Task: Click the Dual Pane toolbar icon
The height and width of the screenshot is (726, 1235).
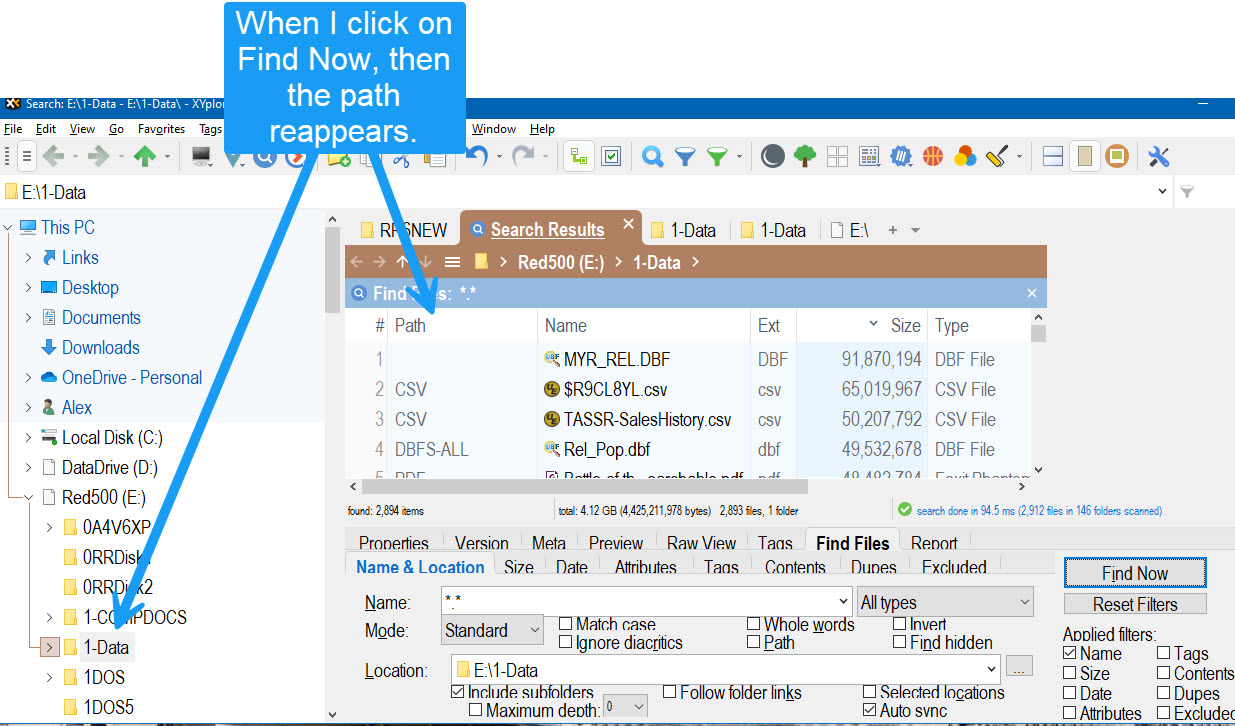Action: pyautogui.click(x=1052, y=157)
